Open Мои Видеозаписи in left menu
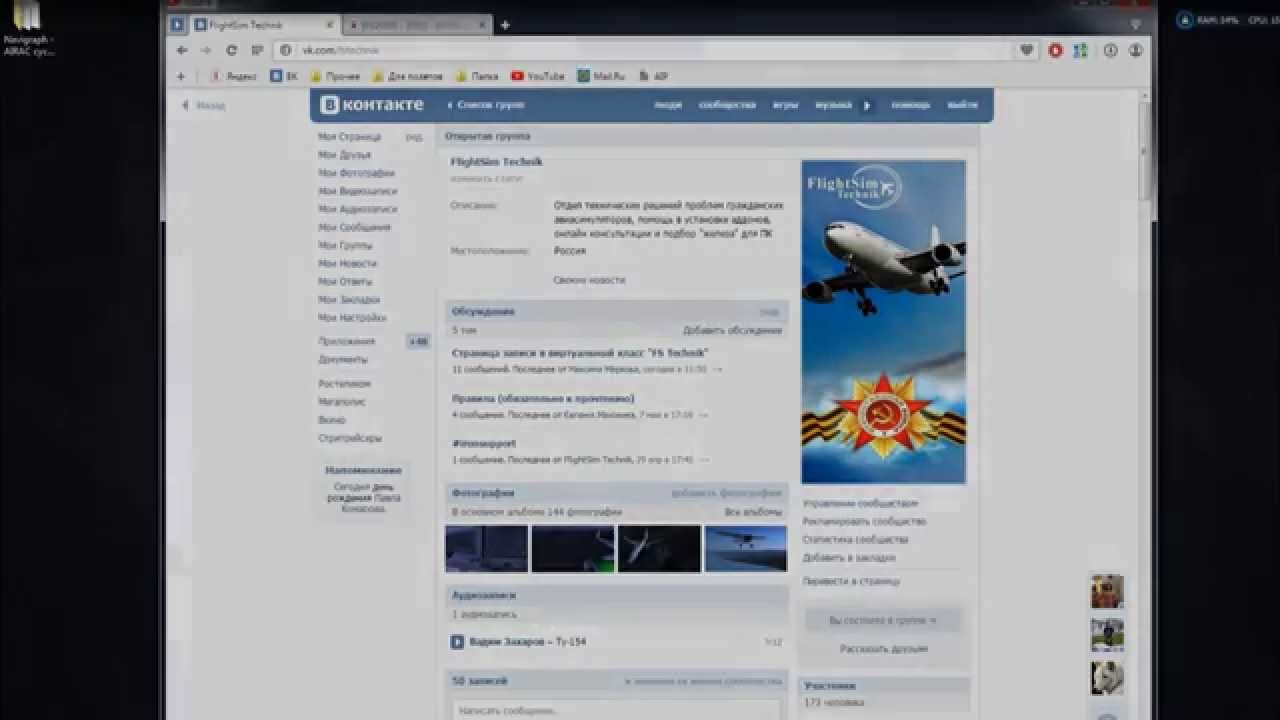The width and height of the screenshot is (1280, 720). coord(357,191)
